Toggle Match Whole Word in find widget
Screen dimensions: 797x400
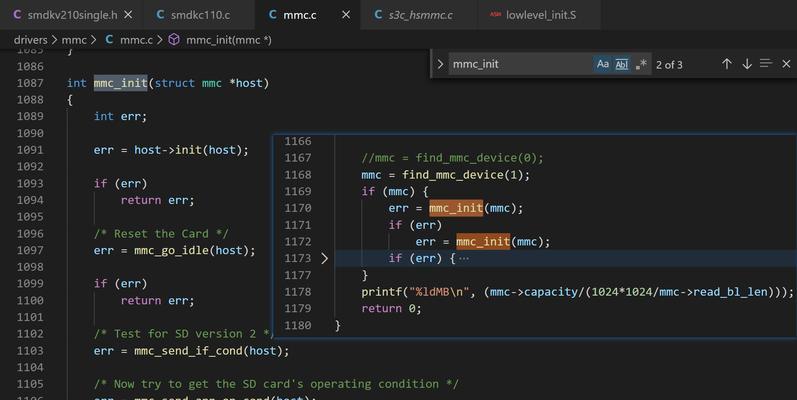point(622,64)
